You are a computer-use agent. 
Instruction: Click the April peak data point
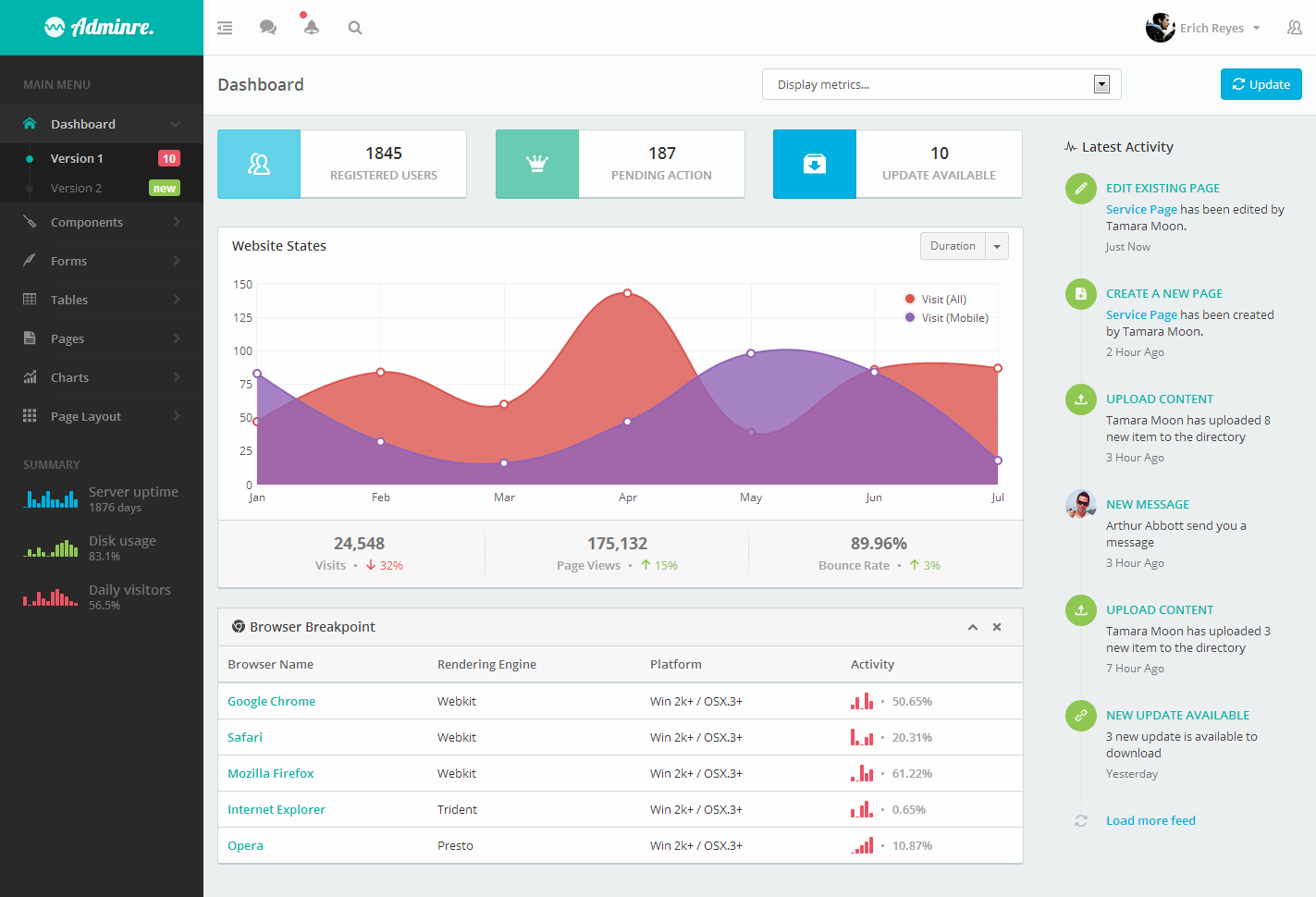tap(627, 293)
